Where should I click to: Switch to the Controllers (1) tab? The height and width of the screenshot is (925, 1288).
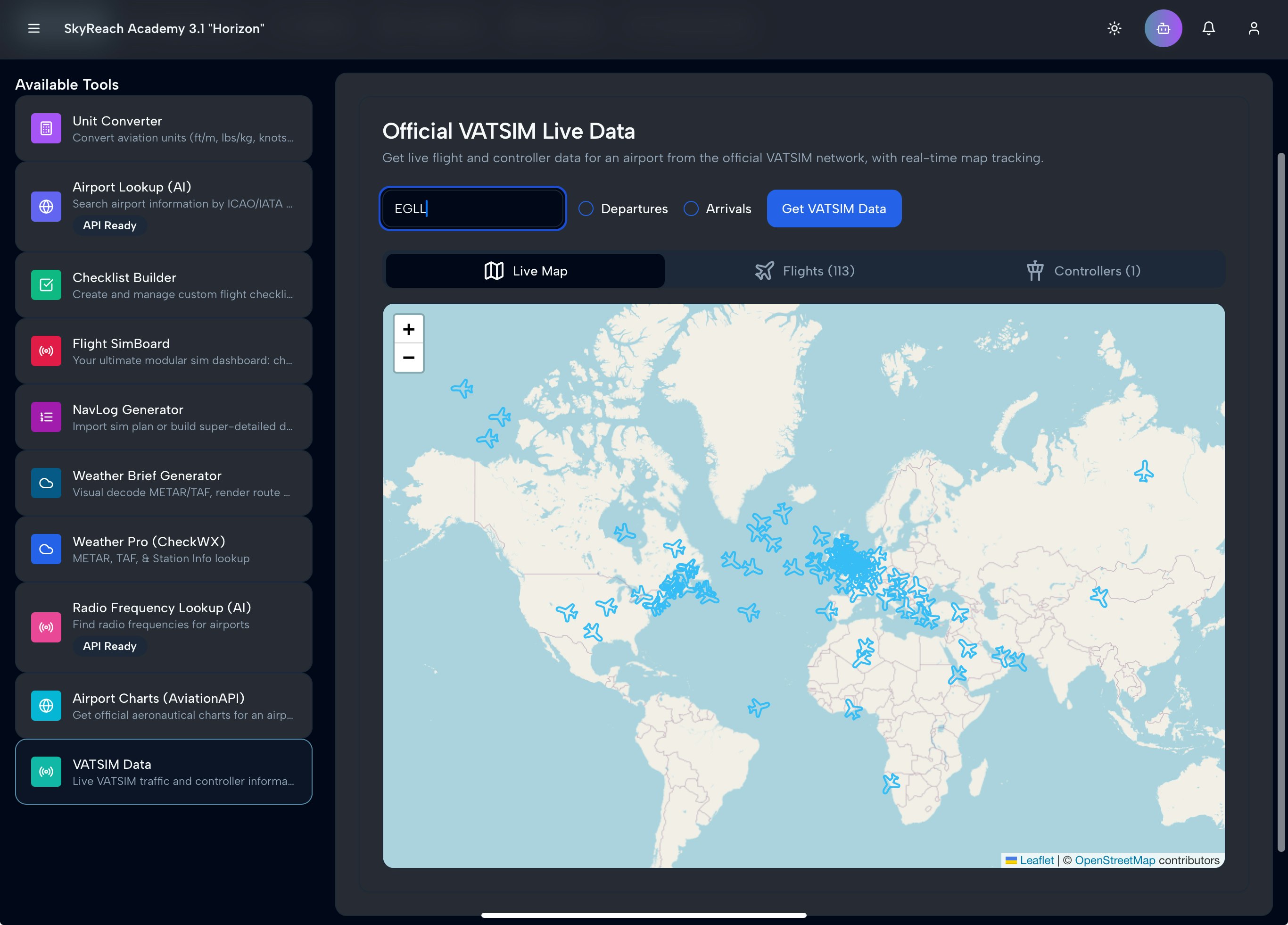(1083, 271)
